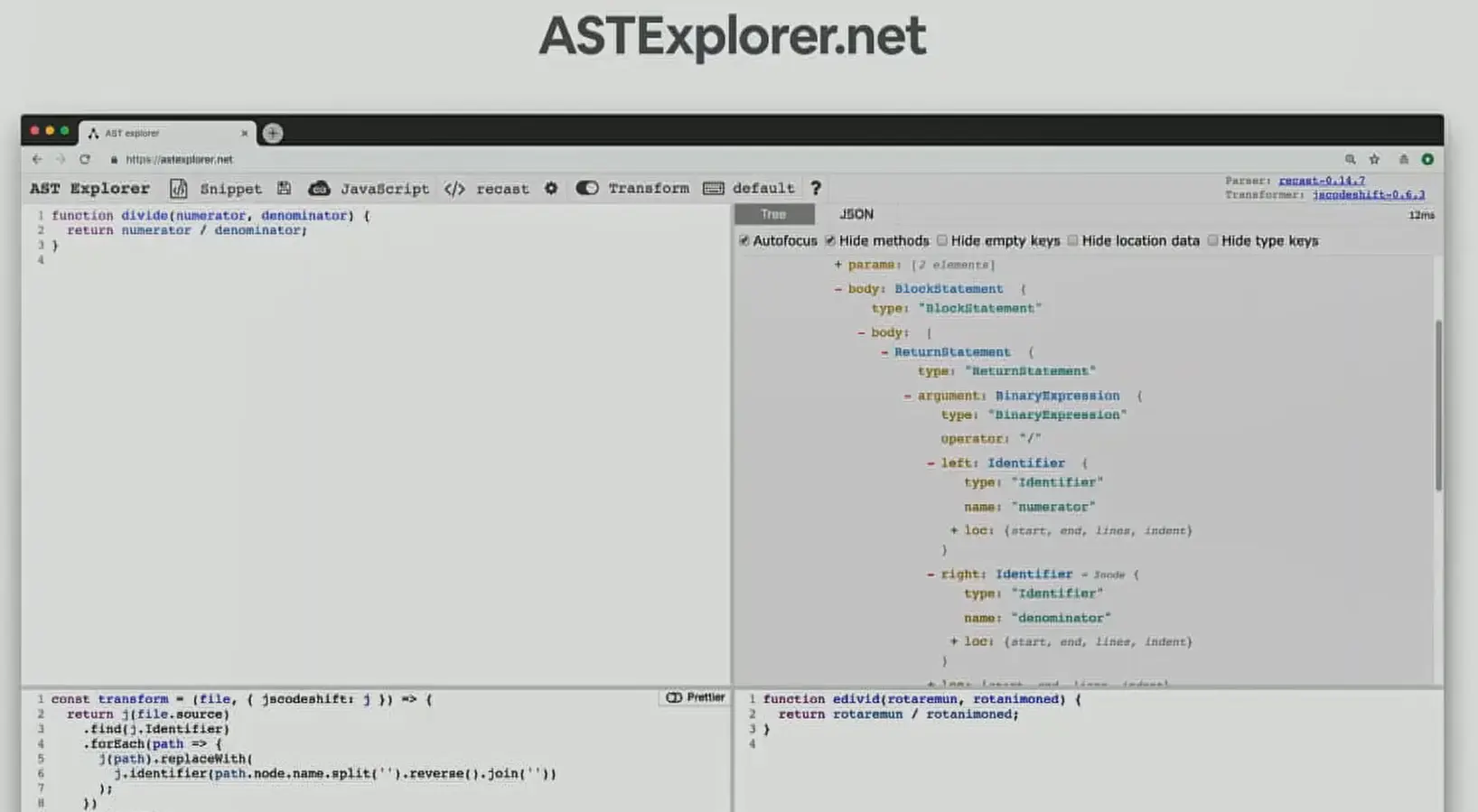Image resolution: width=1478 pixels, height=812 pixels.
Task: Collapse the left Identifier node
Action: [931, 462]
